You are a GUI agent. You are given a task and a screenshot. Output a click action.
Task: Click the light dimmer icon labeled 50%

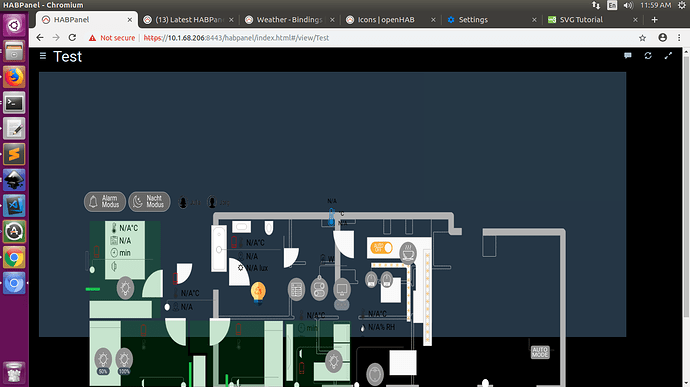point(103,361)
